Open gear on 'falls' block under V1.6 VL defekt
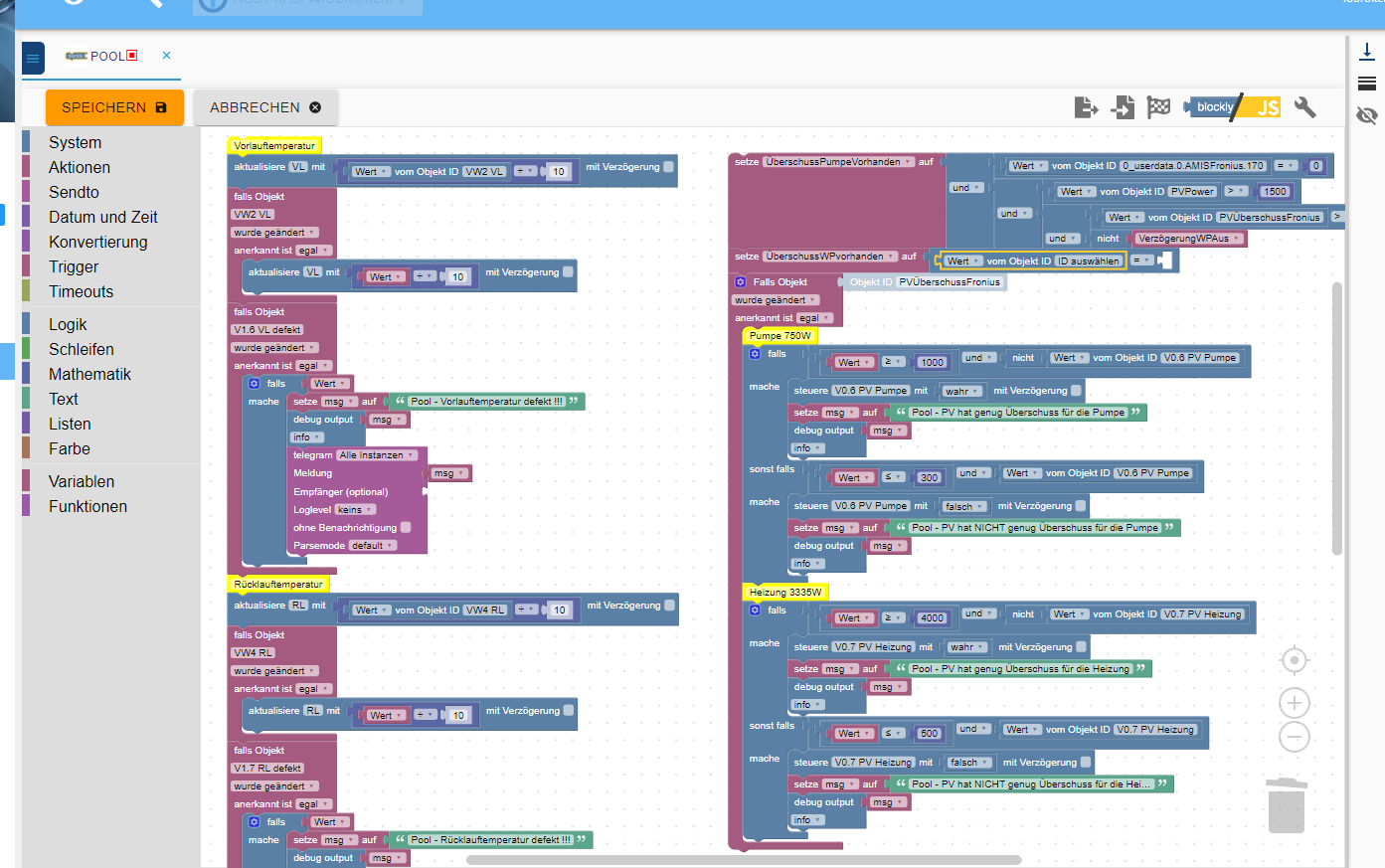1385x868 pixels. (254, 384)
